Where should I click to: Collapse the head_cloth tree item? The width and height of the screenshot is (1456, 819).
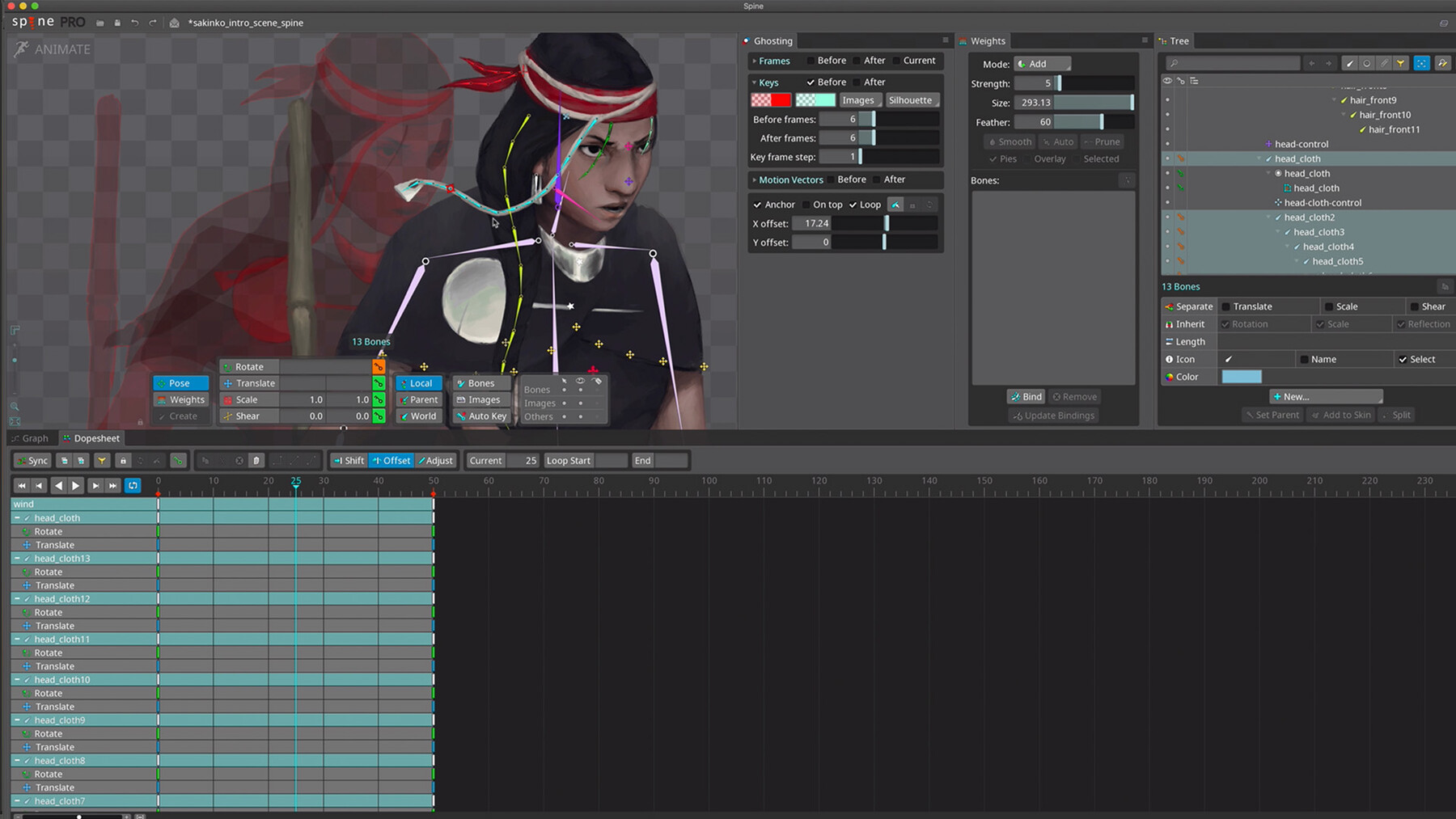click(x=1259, y=158)
